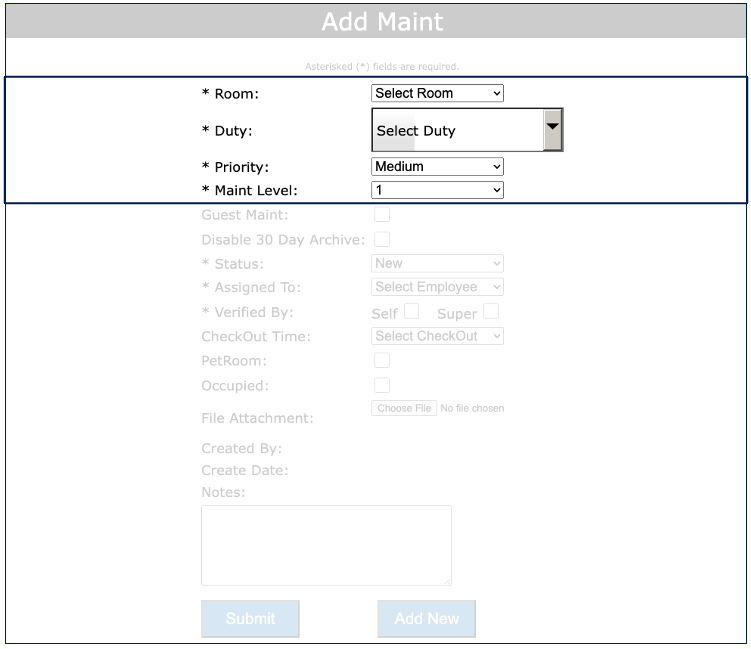
Task: Tick the Guest Maint checkbox
Action: coord(382,214)
